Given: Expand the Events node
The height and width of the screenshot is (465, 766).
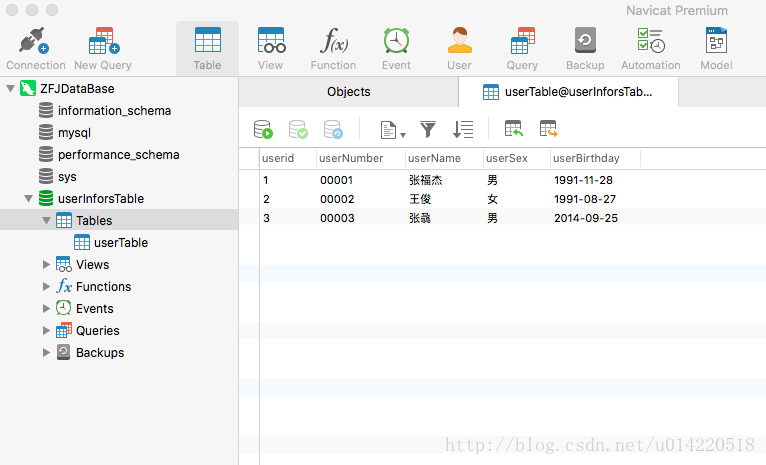Looking at the screenshot, I should pos(46,309).
